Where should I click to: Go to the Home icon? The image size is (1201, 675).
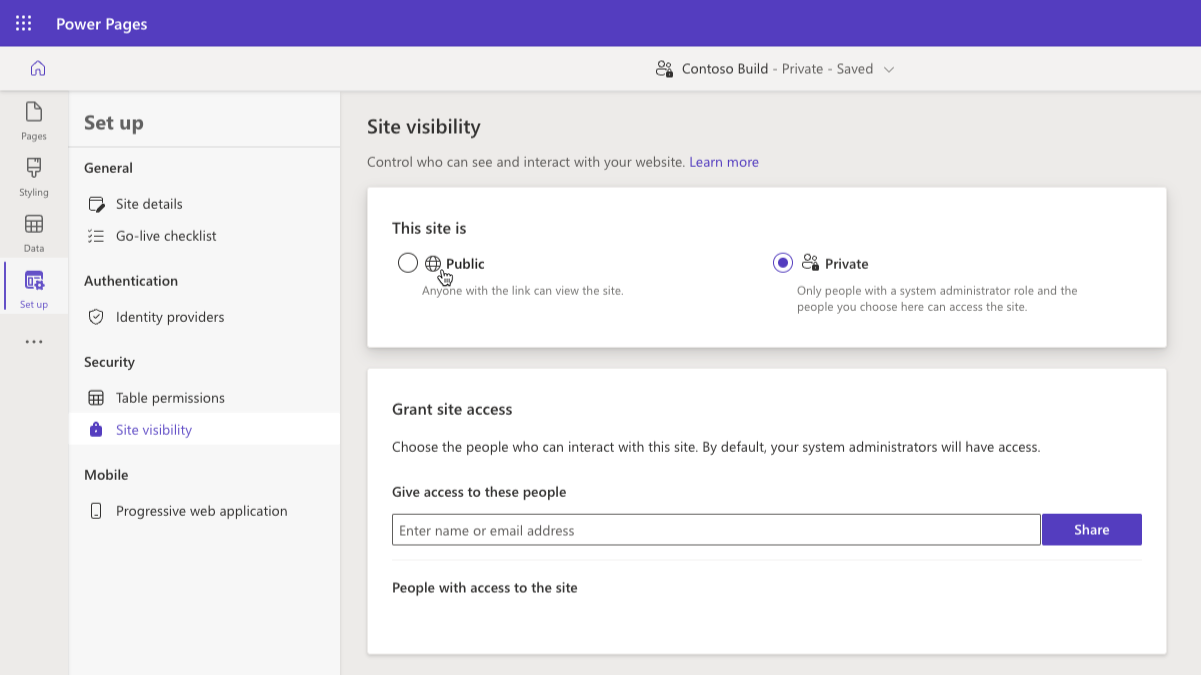(38, 68)
